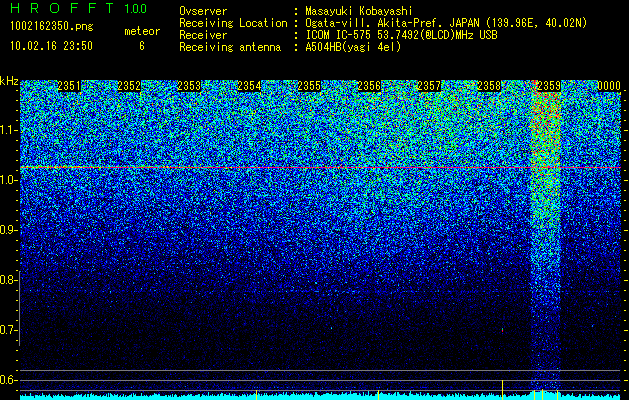The width and height of the screenshot is (629, 400).
Task: Click the 2353 time marker
Action: tap(189, 86)
